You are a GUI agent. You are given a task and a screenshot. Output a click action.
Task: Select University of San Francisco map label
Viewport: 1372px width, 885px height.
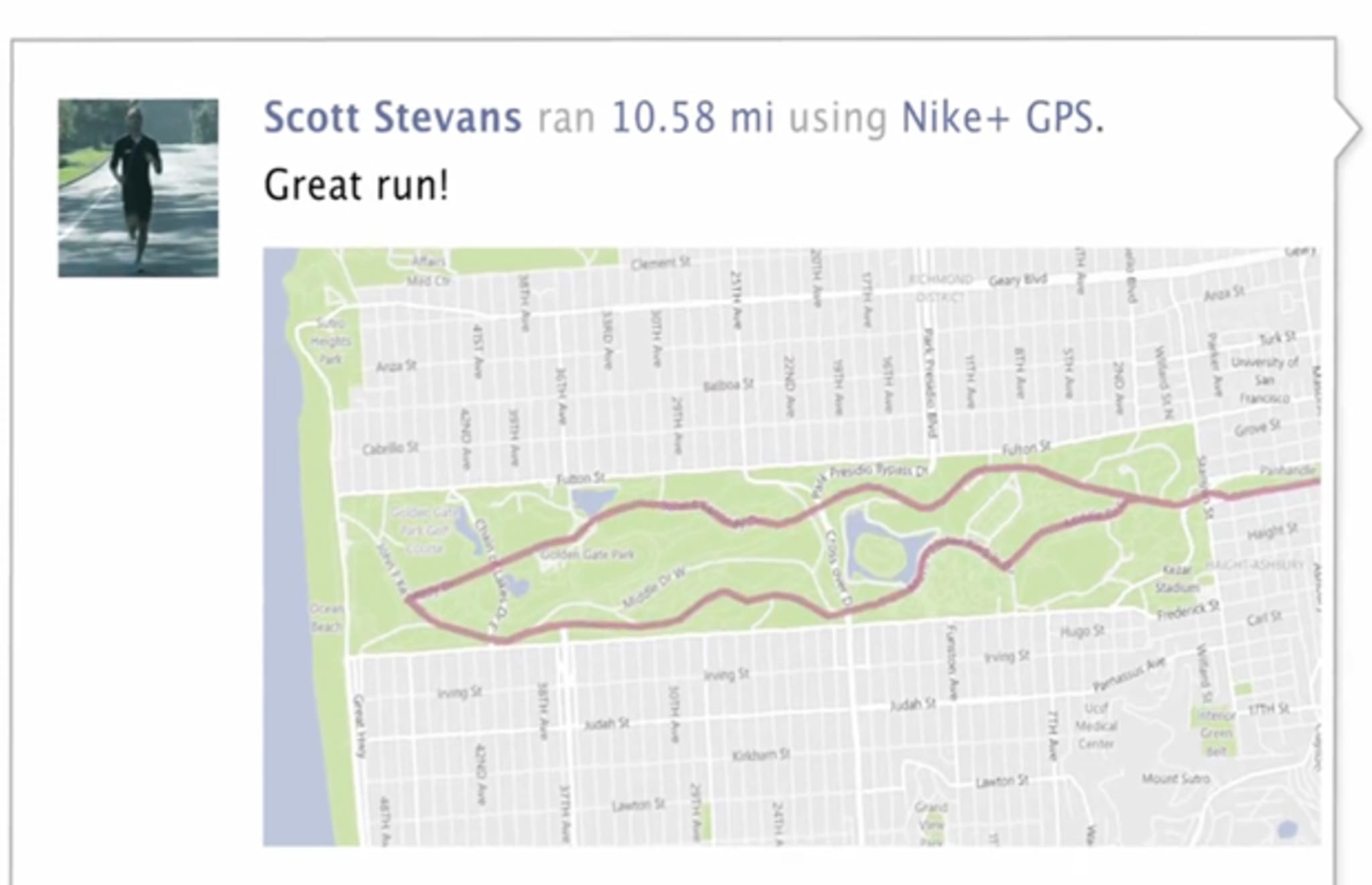(1264, 380)
